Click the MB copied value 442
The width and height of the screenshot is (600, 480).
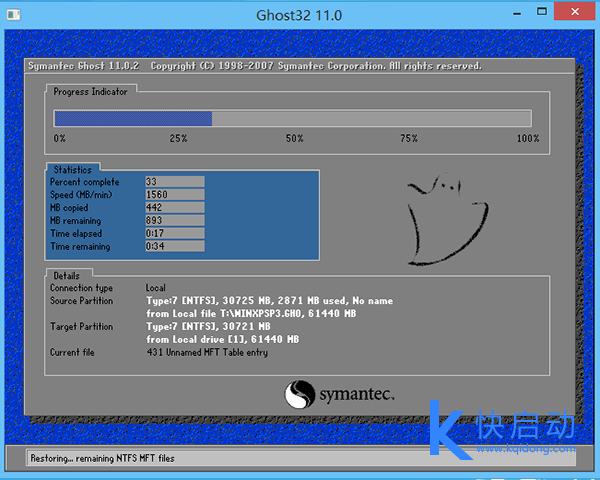click(x=175, y=208)
